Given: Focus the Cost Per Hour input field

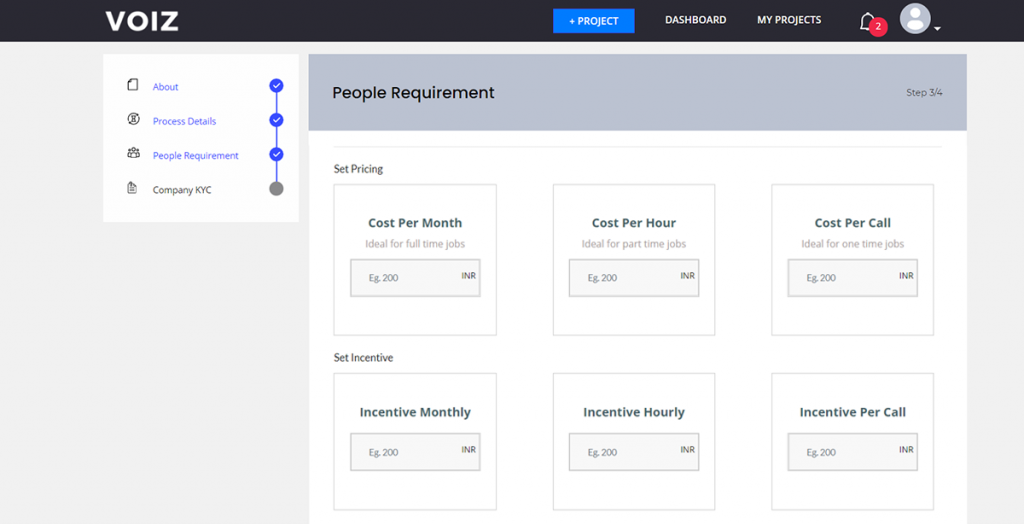Looking at the screenshot, I should (x=634, y=278).
